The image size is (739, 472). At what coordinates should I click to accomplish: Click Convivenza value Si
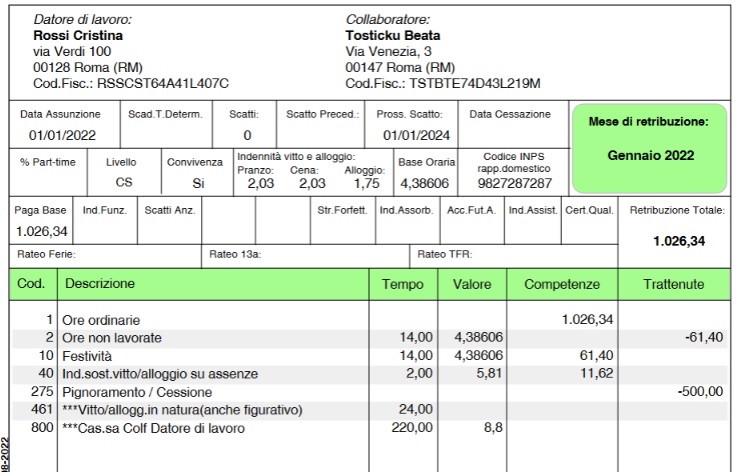198,183
